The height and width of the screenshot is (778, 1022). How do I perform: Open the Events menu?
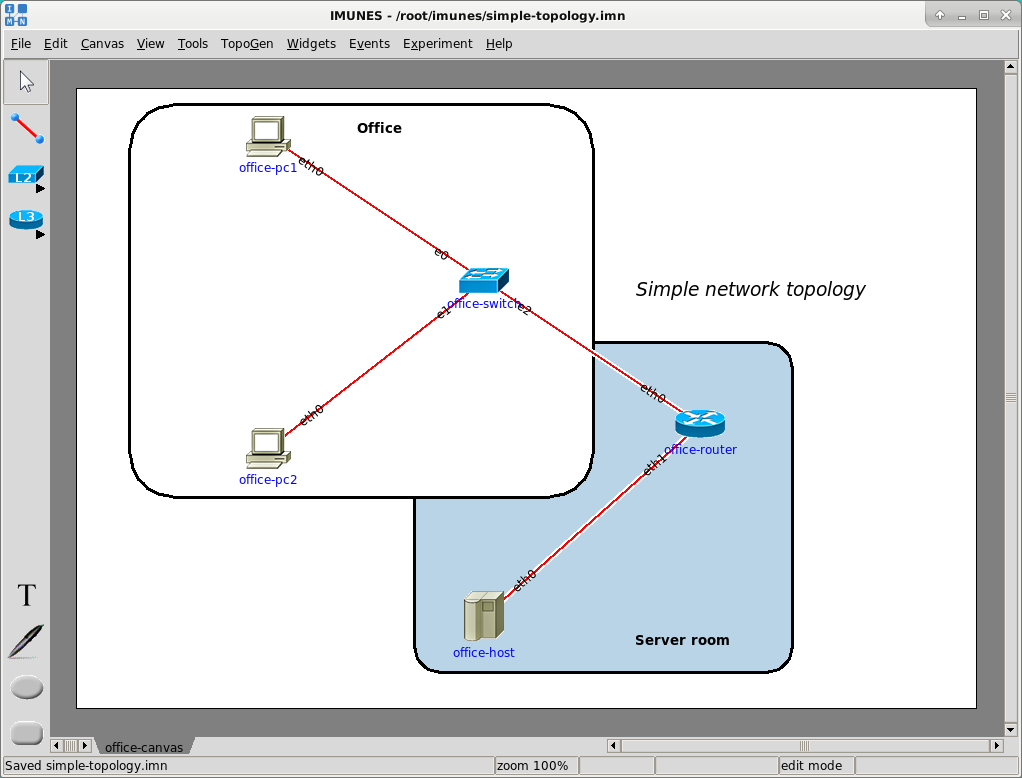pos(370,44)
